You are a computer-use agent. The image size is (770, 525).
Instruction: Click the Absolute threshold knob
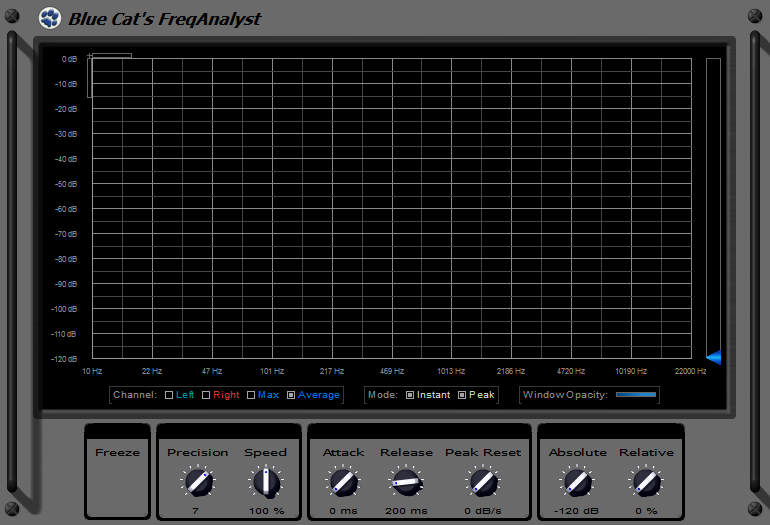(x=577, y=482)
